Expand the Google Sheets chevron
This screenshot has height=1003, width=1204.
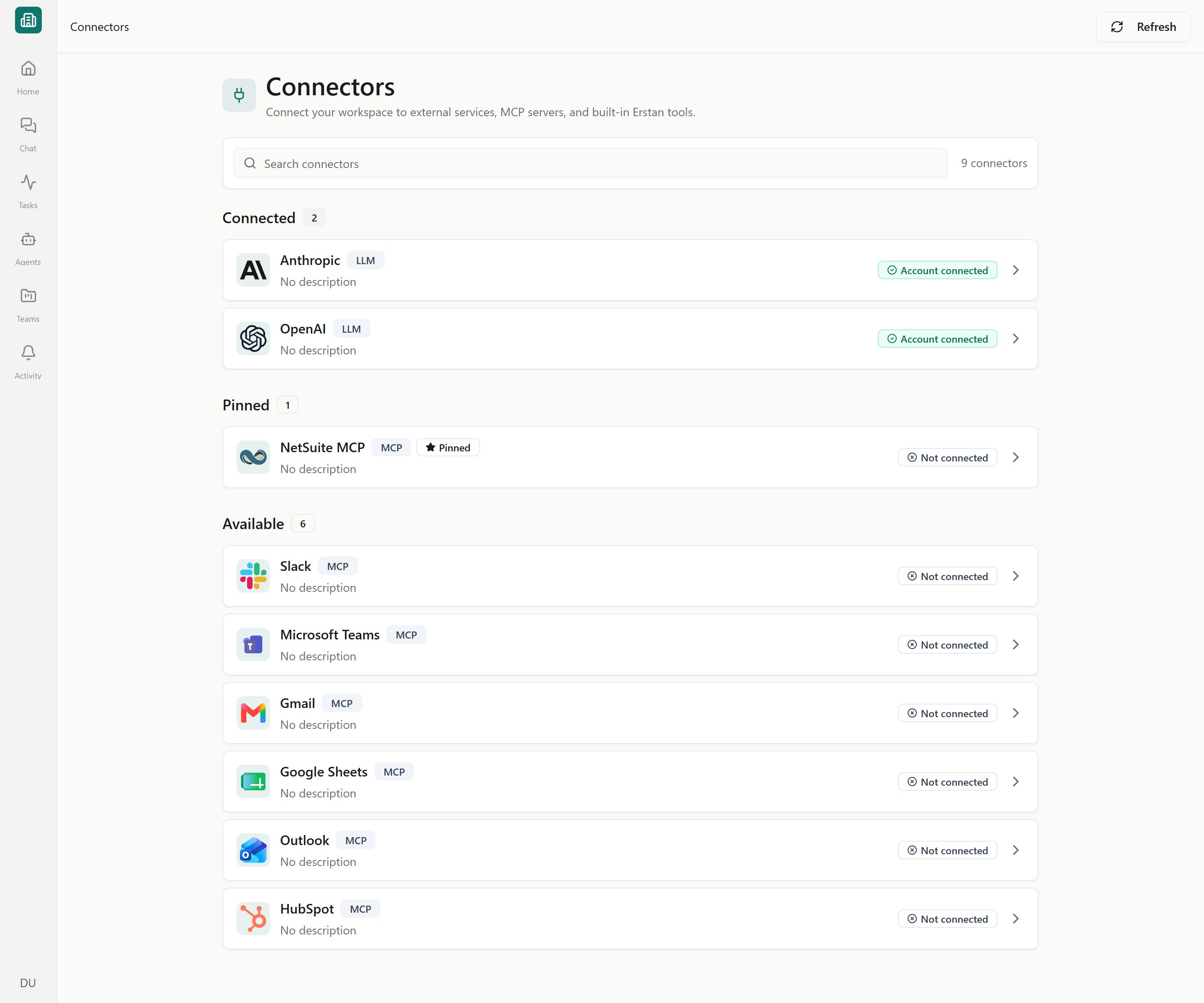[1016, 782]
